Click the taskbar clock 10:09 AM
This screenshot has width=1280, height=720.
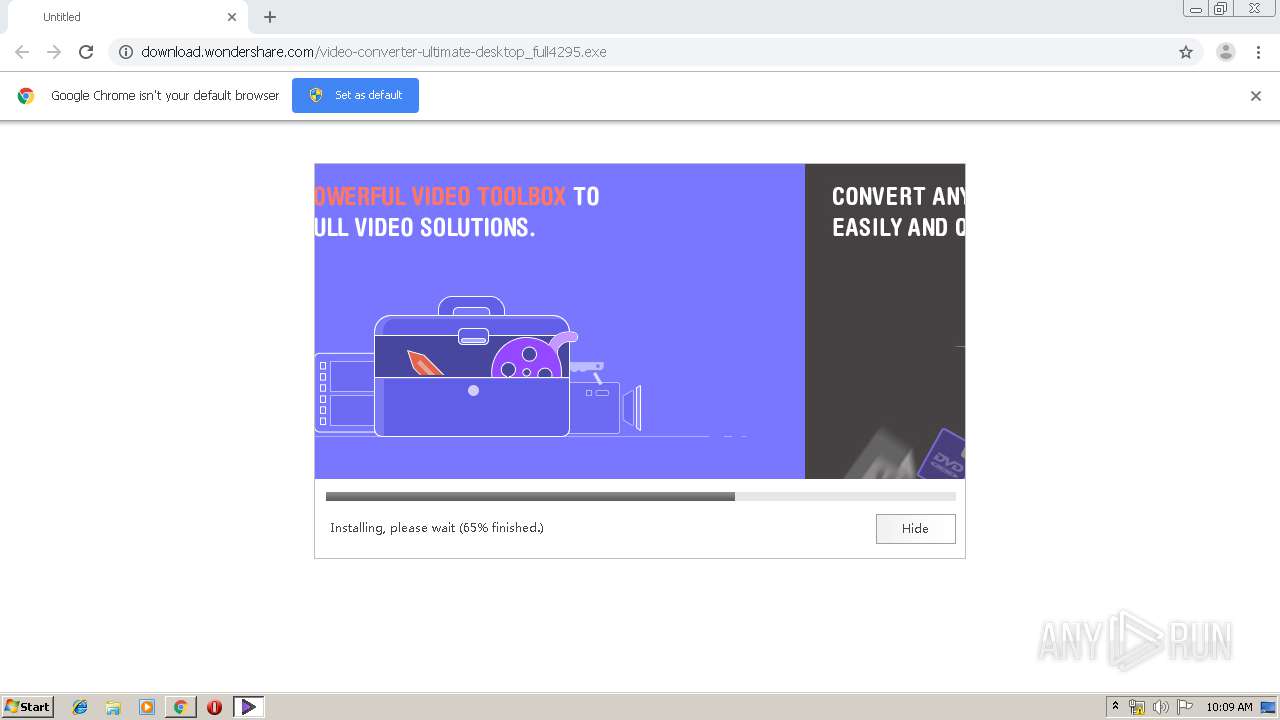coord(1229,707)
